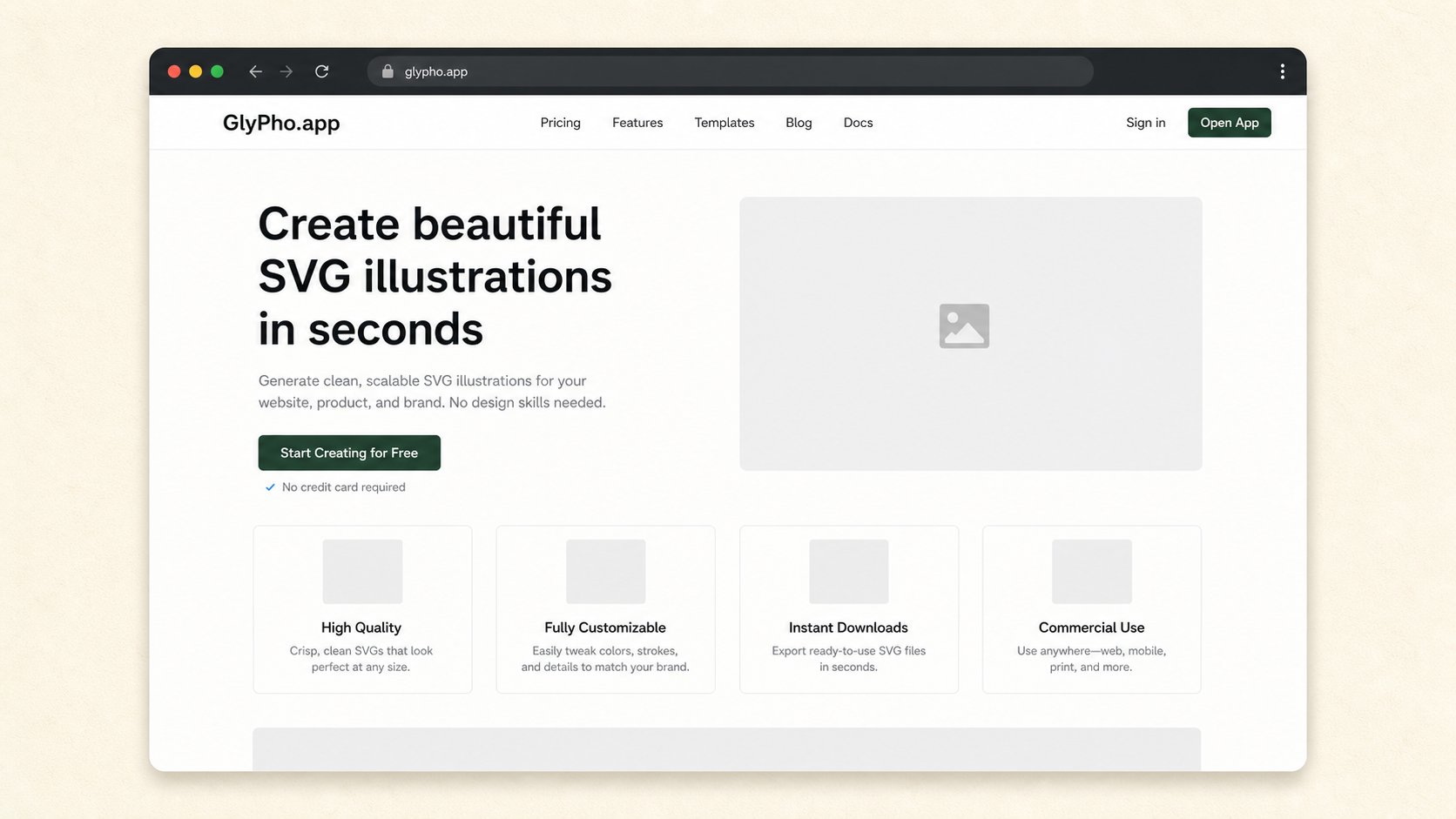Click the GlyPho.app logo
The width and height of the screenshot is (1456, 819).
[x=281, y=123]
